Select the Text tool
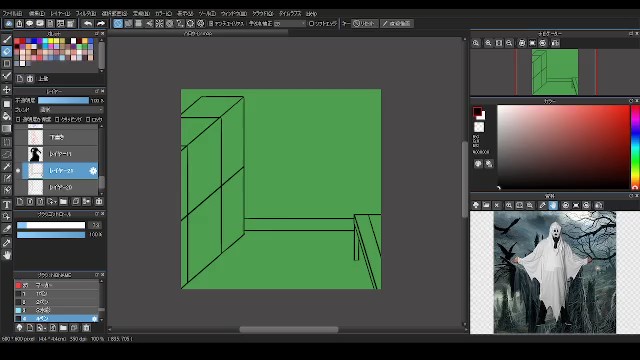This screenshot has width=640, height=360. click(x=7, y=204)
